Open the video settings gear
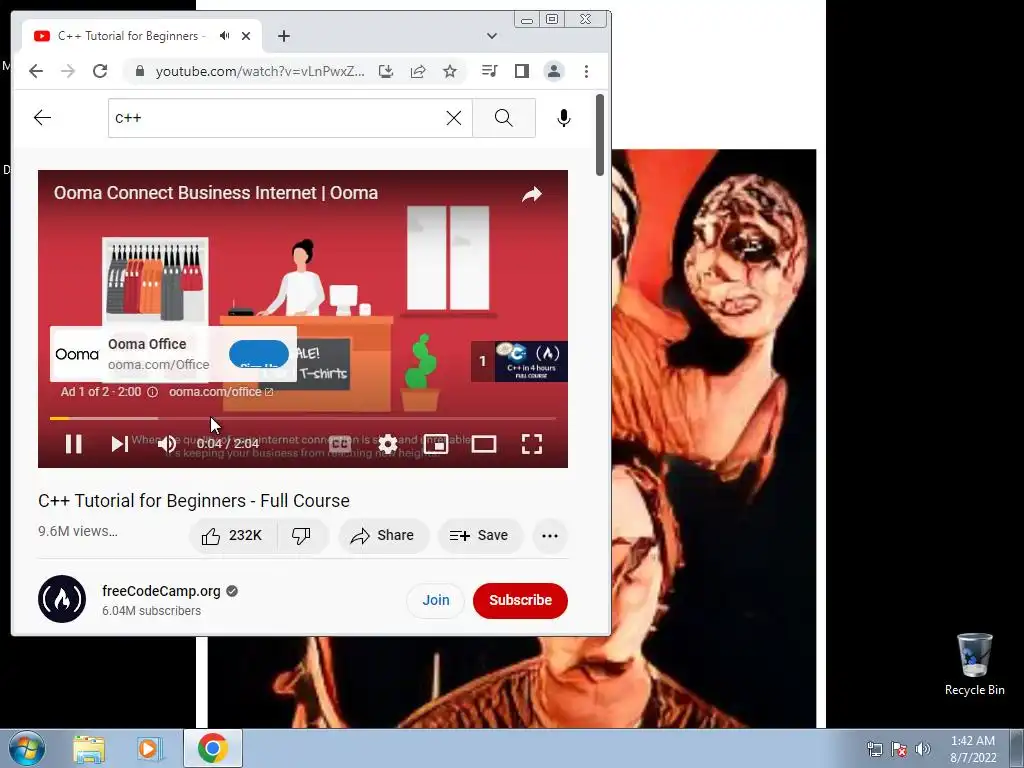The height and width of the screenshot is (768, 1024). click(388, 444)
